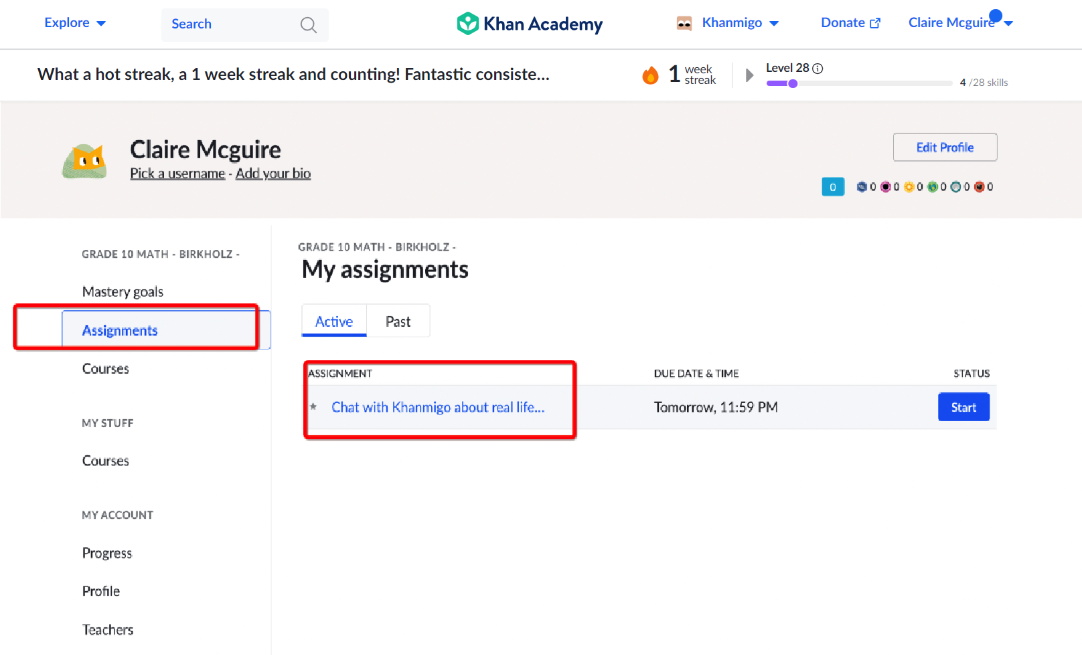Screen dimensions: 1082x655
Task: Switch to the Past assignments tab
Action: click(398, 322)
